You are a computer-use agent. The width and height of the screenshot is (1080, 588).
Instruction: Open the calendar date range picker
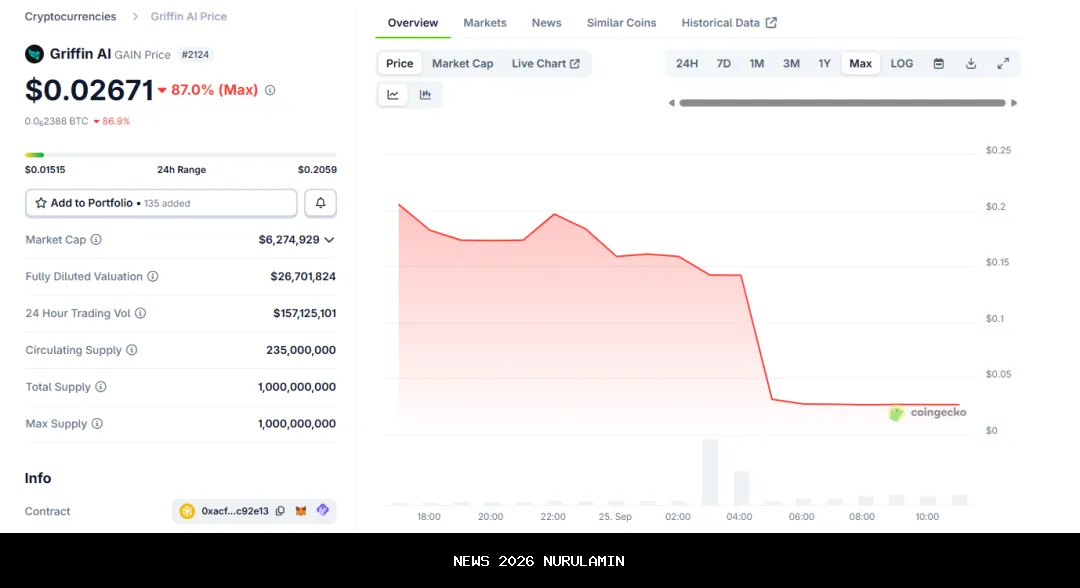click(x=938, y=63)
